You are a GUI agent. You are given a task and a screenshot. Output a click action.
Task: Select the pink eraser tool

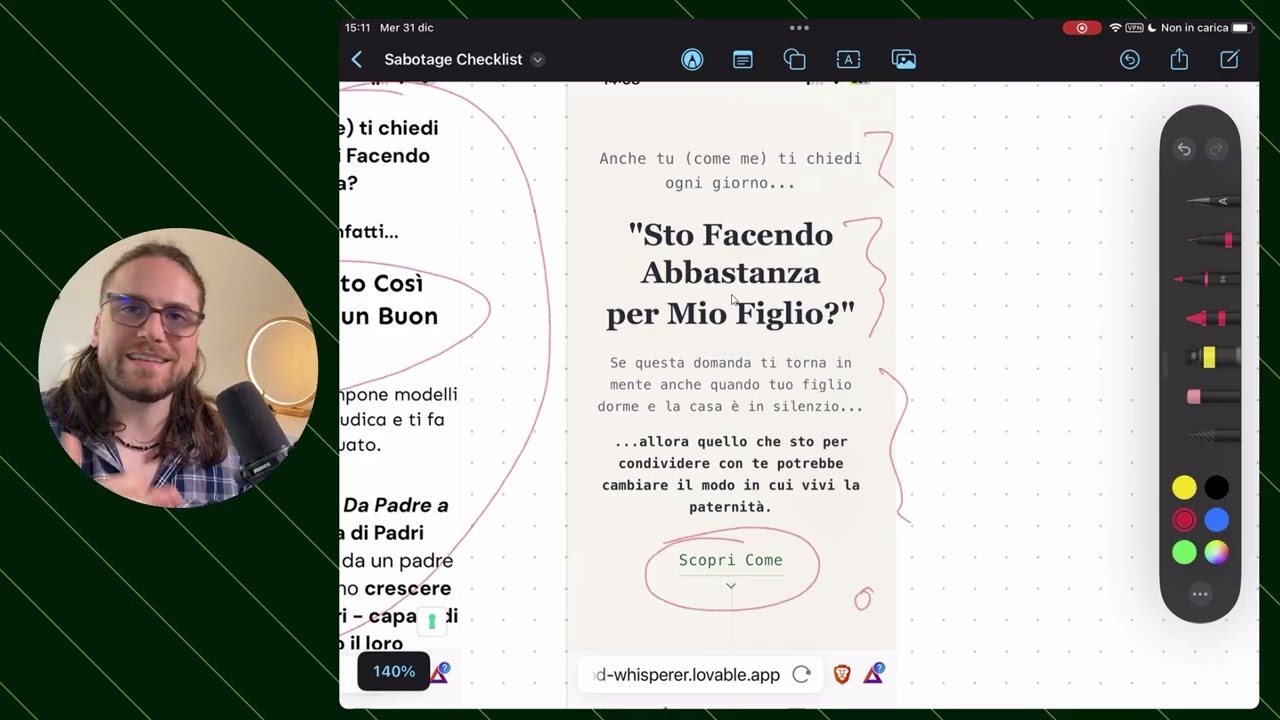point(1213,397)
